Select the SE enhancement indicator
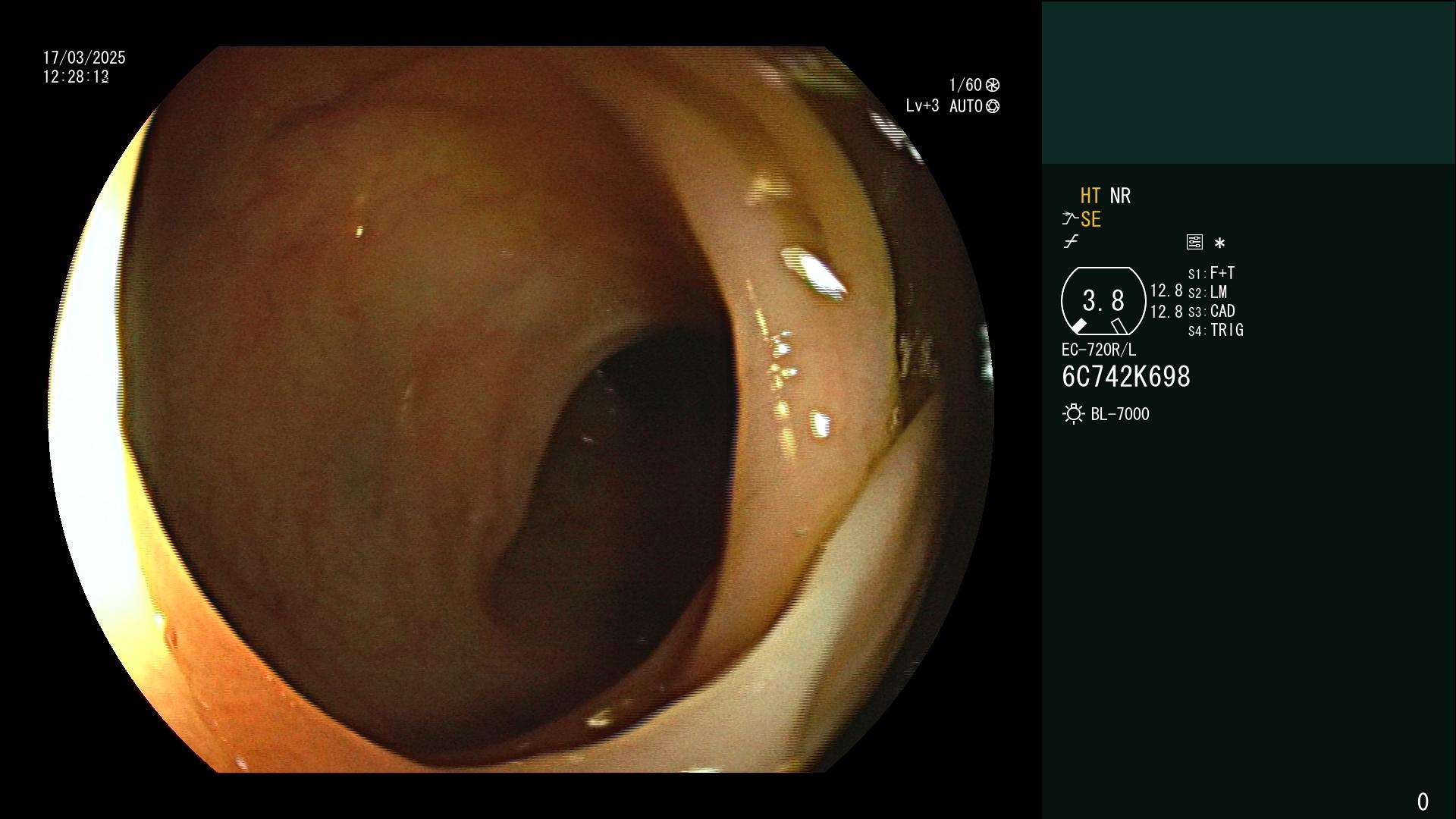The width and height of the screenshot is (1456, 819). point(1090,220)
